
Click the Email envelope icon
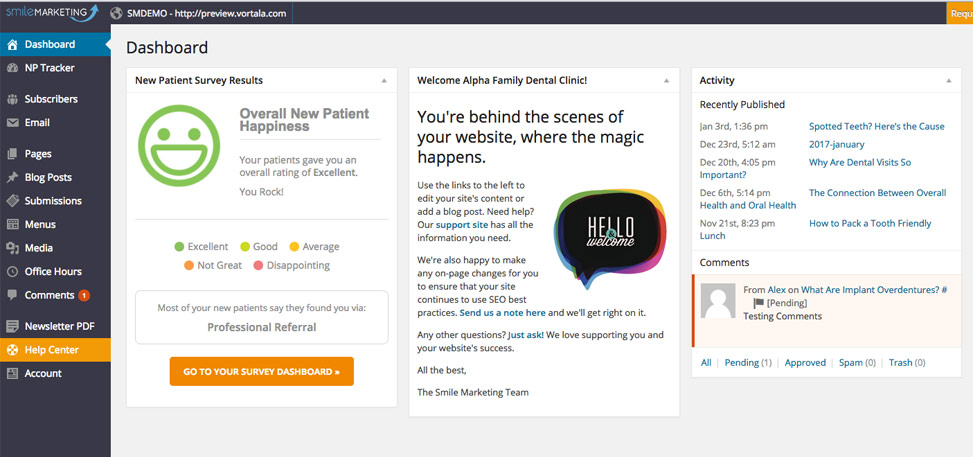point(12,123)
